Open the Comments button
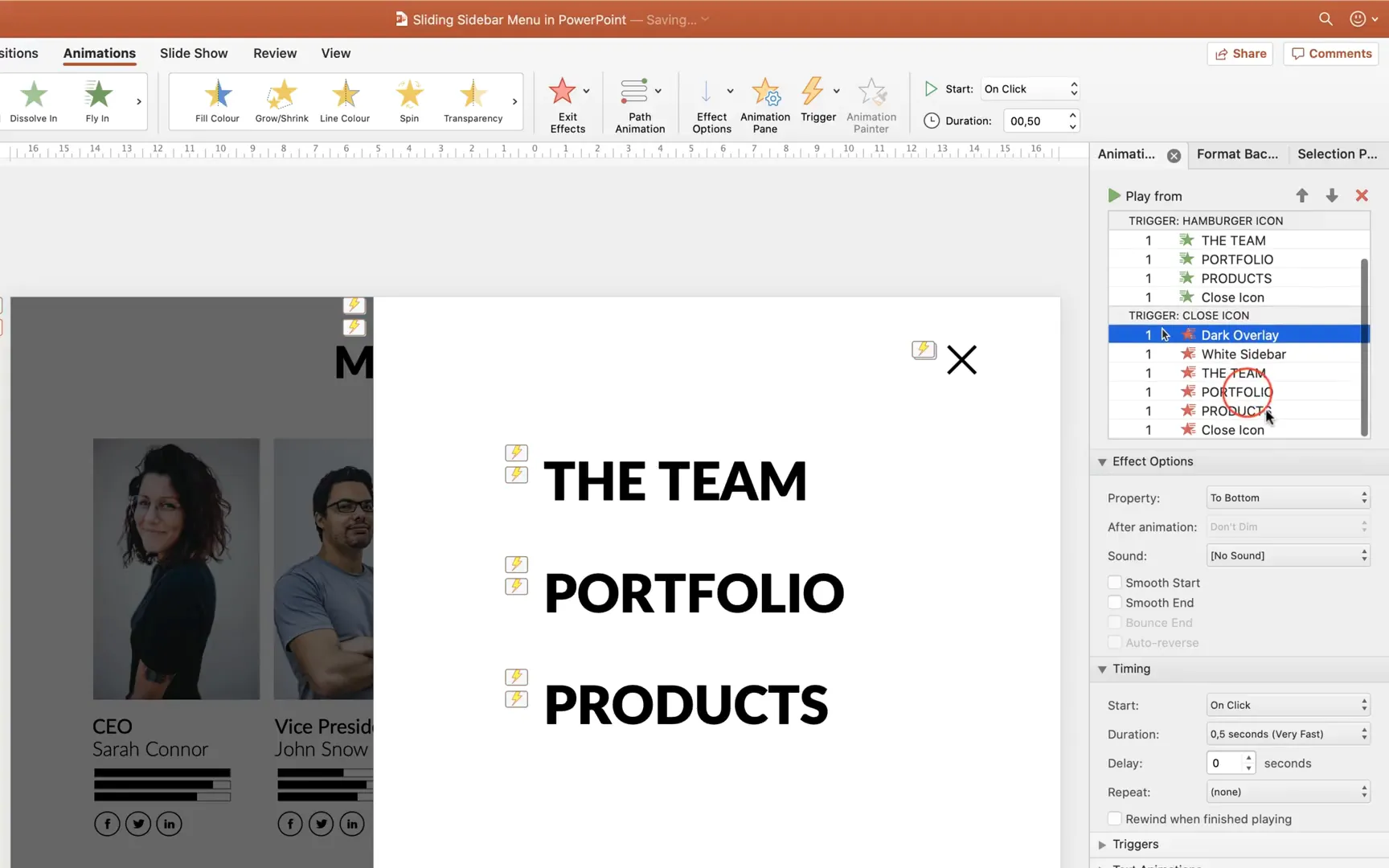This screenshot has height=868, width=1389. [1331, 54]
